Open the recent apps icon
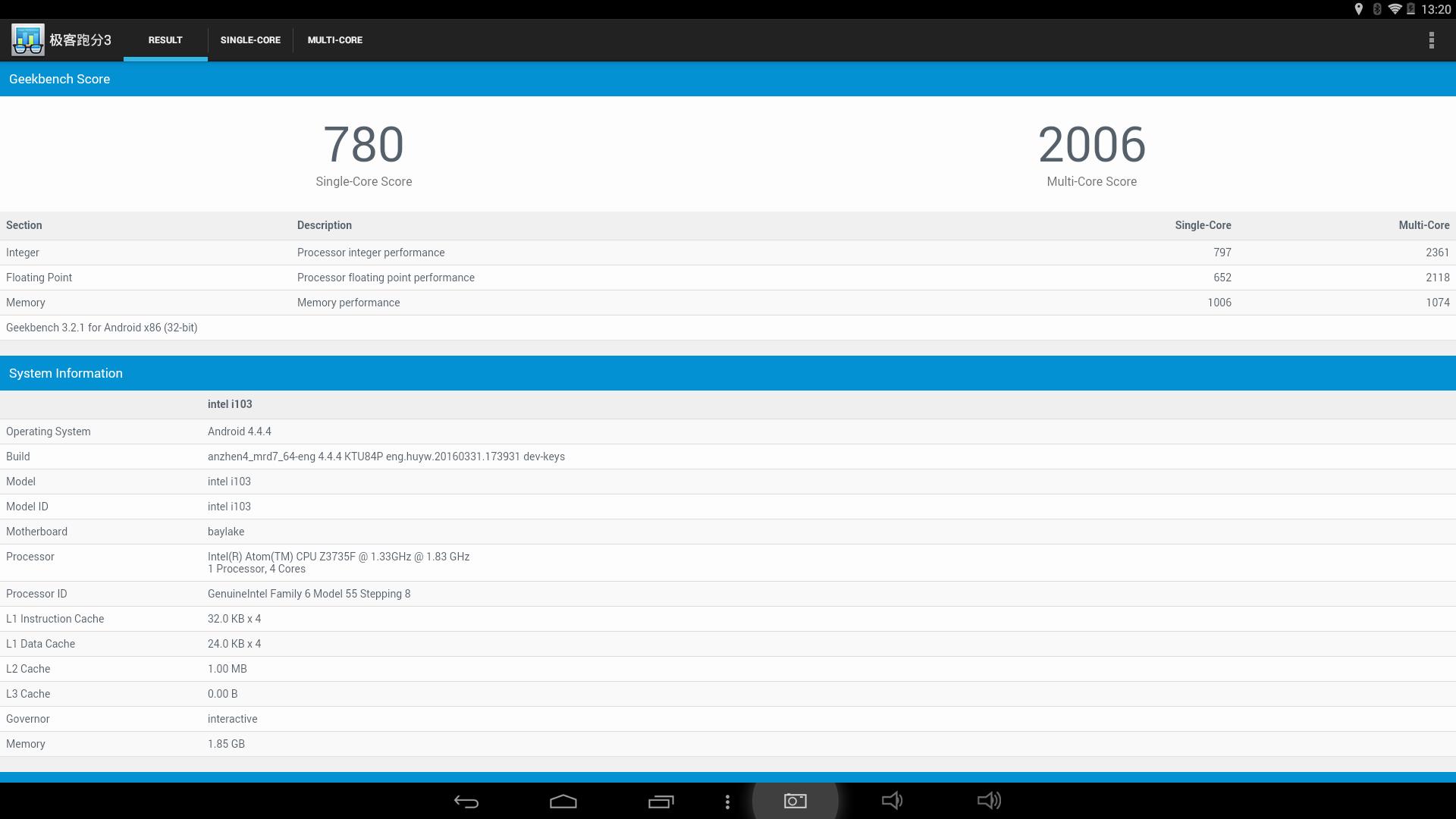Image resolution: width=1456 pixels, height=819 pixels. pos(661,802)
